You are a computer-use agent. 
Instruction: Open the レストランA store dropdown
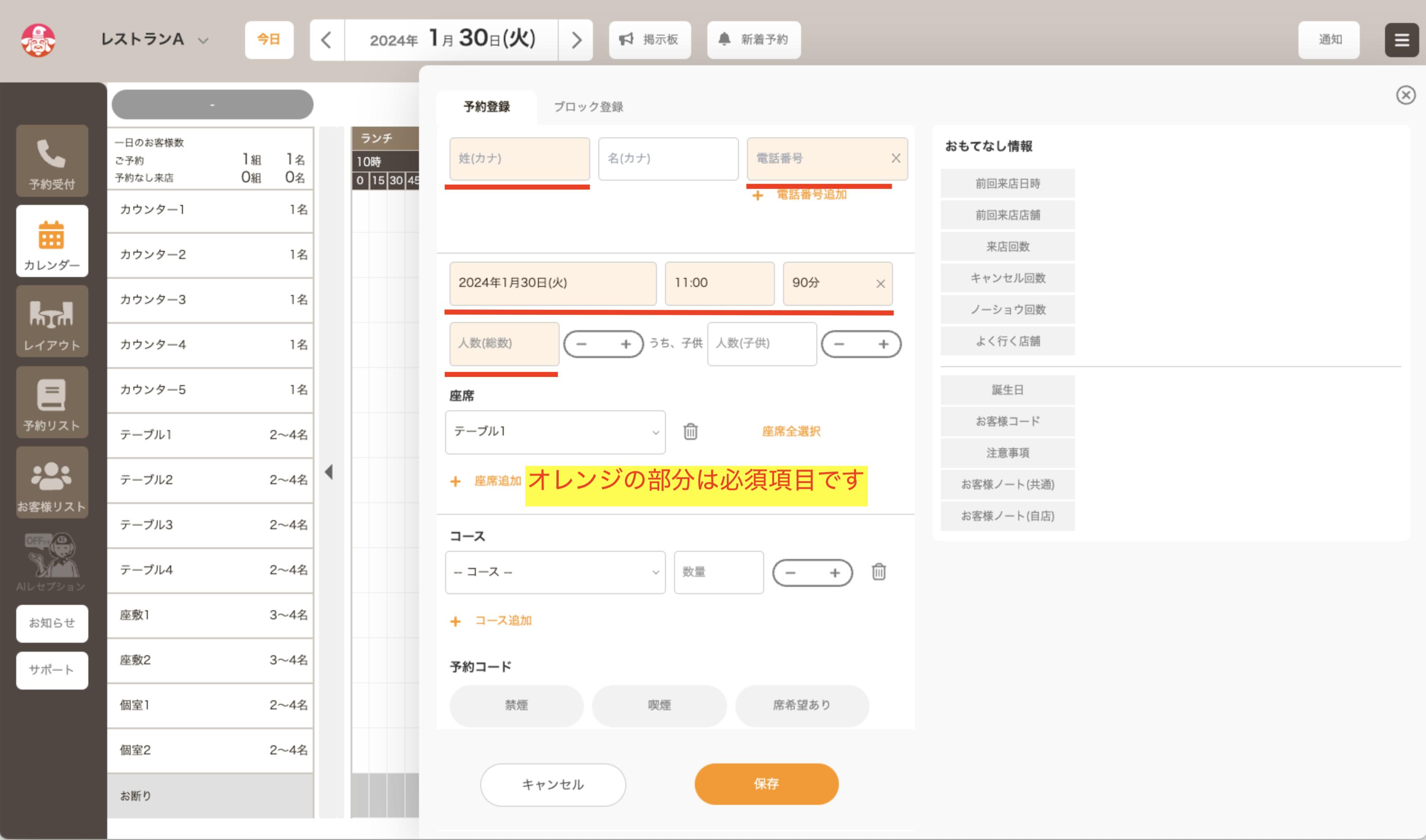coord(155,40)
